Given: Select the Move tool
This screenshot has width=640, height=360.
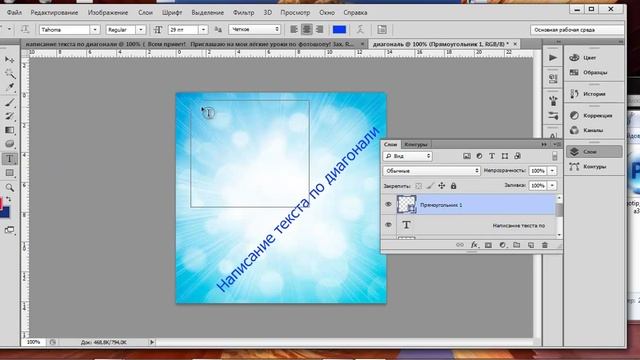Looking at the screenshot, I should (x=9, y=60).
